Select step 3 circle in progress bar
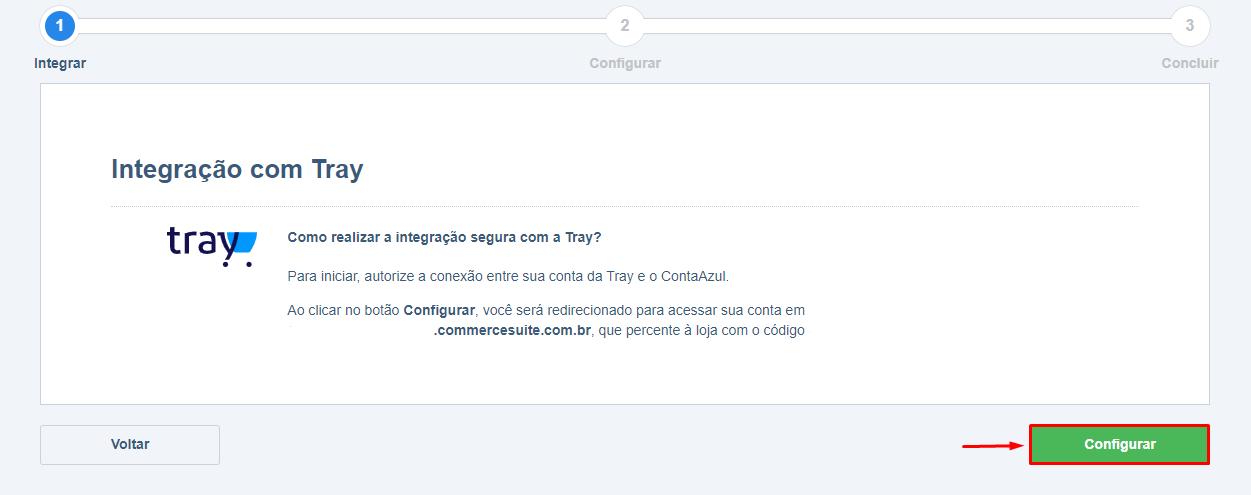 click(1190, 26)
